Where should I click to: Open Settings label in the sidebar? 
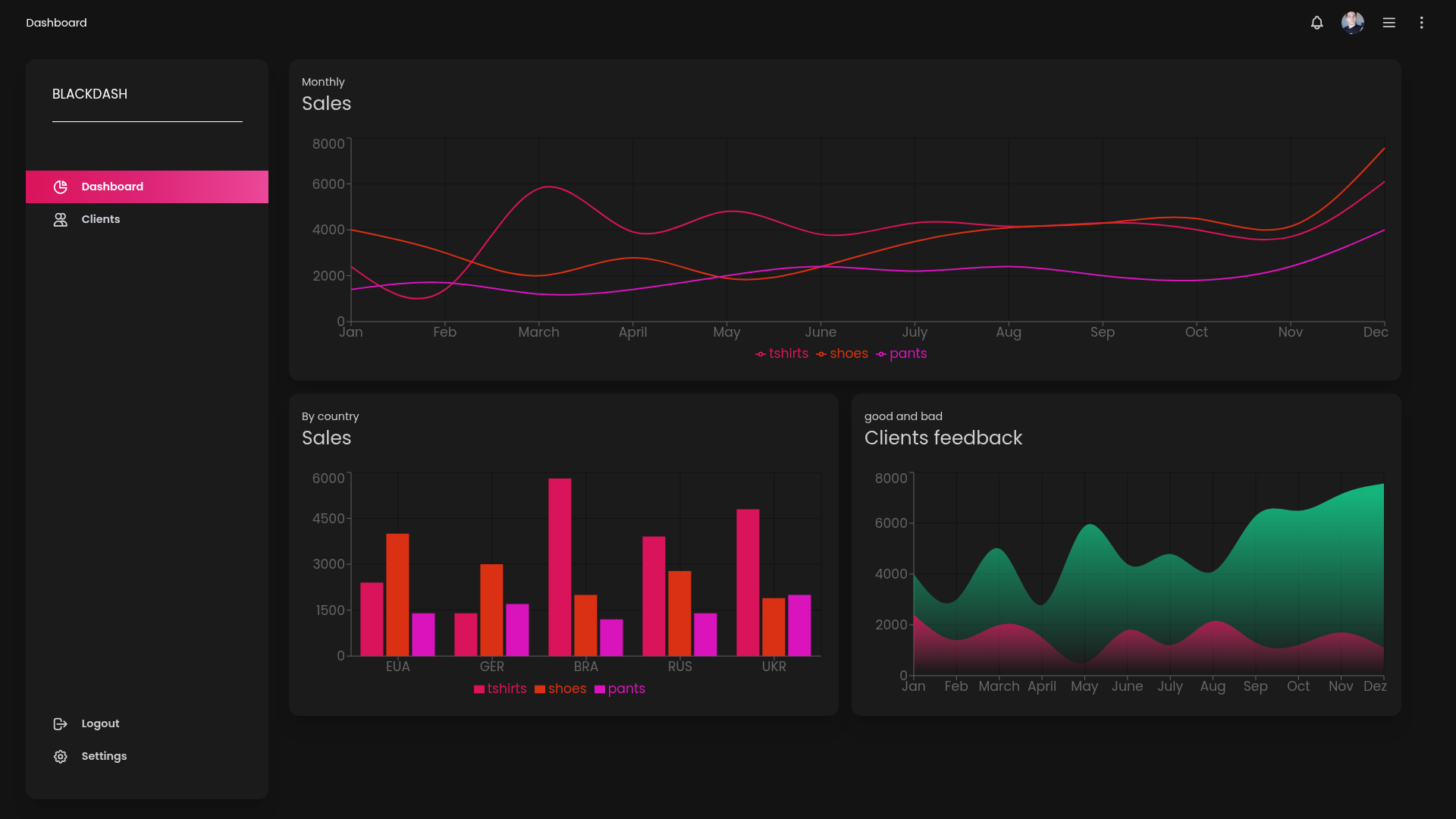point(104,756)
